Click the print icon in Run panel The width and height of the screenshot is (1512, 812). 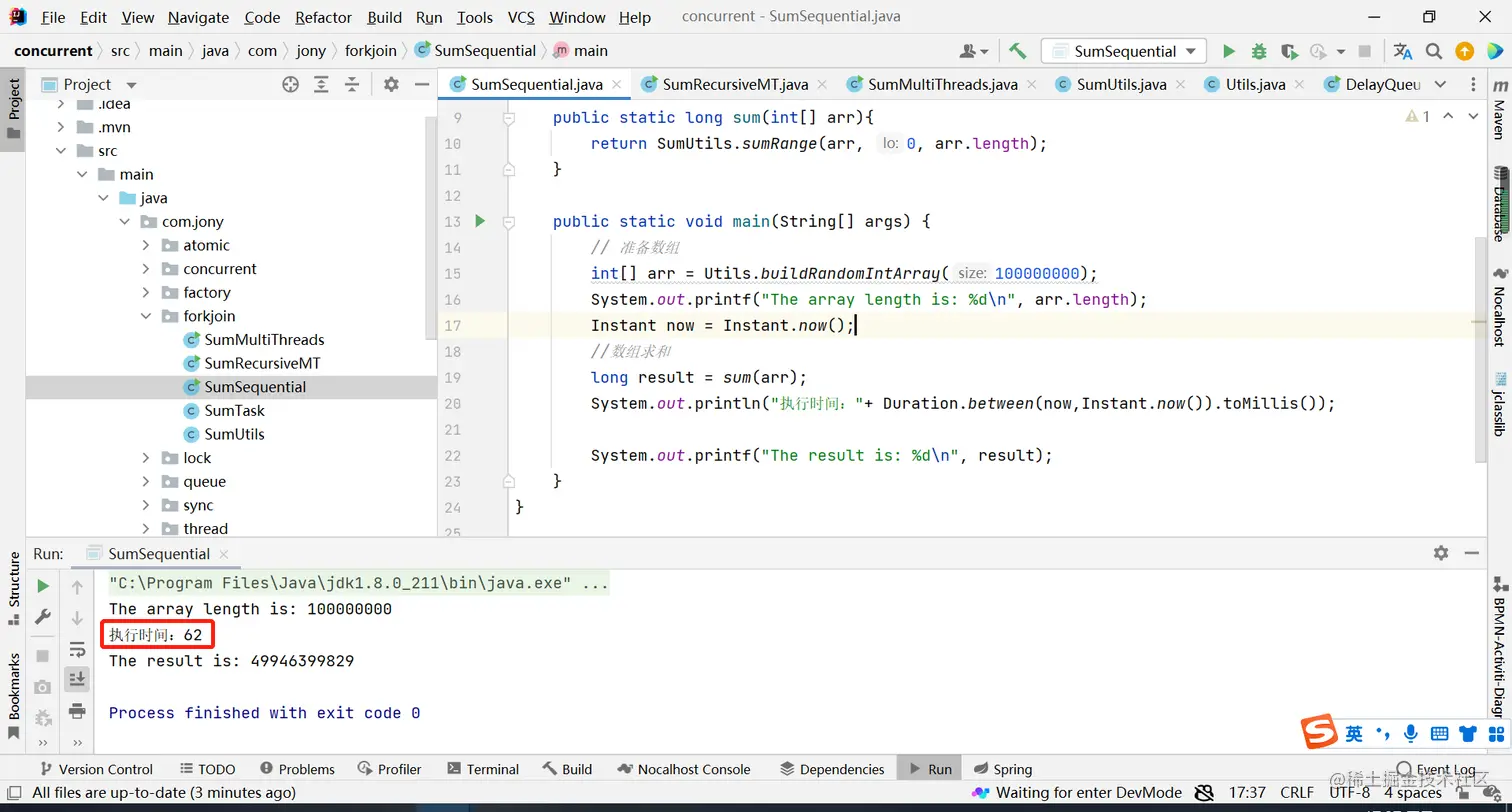[77, 711]
